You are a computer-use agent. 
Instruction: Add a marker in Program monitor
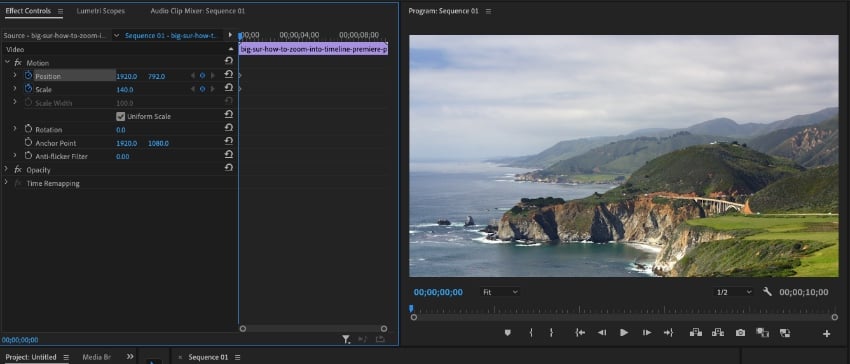[507, 333]
